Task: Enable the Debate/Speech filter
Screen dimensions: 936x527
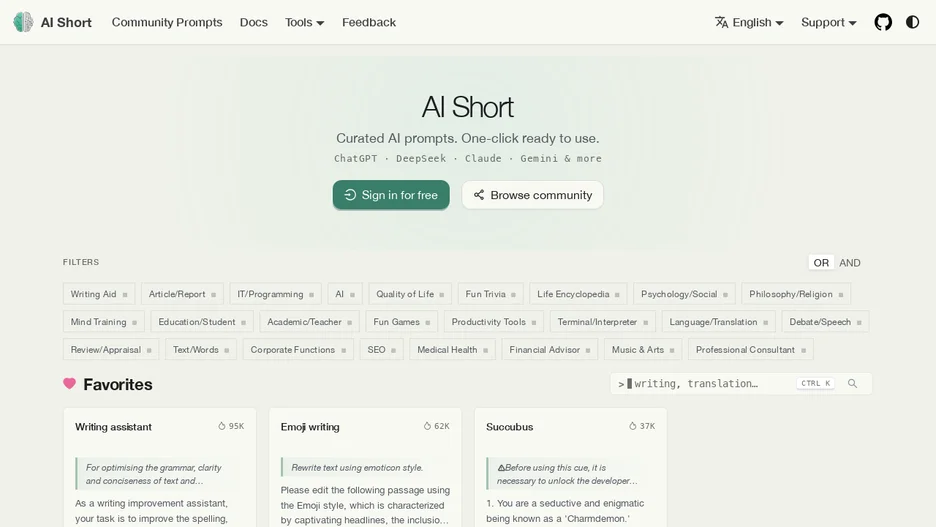Action: pos(826,322)
